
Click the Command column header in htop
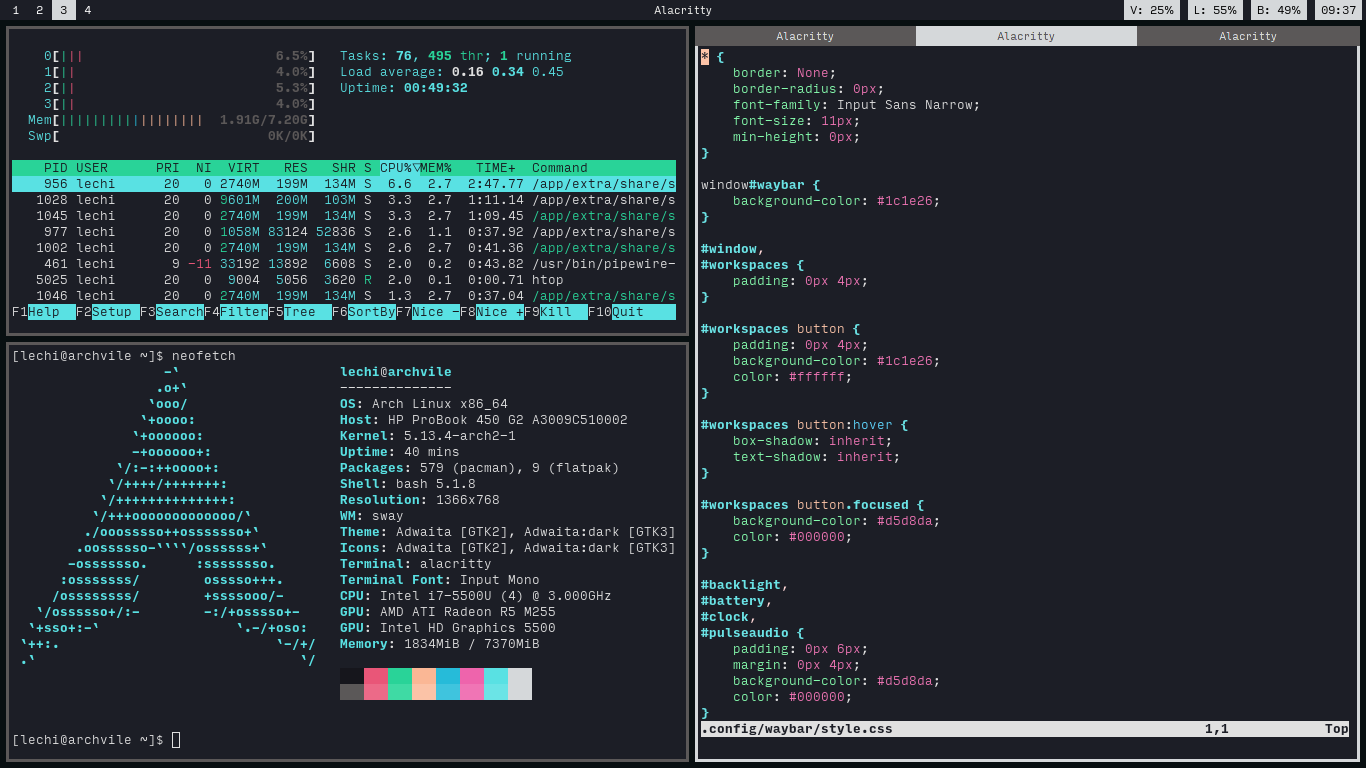tap(560, 168)
